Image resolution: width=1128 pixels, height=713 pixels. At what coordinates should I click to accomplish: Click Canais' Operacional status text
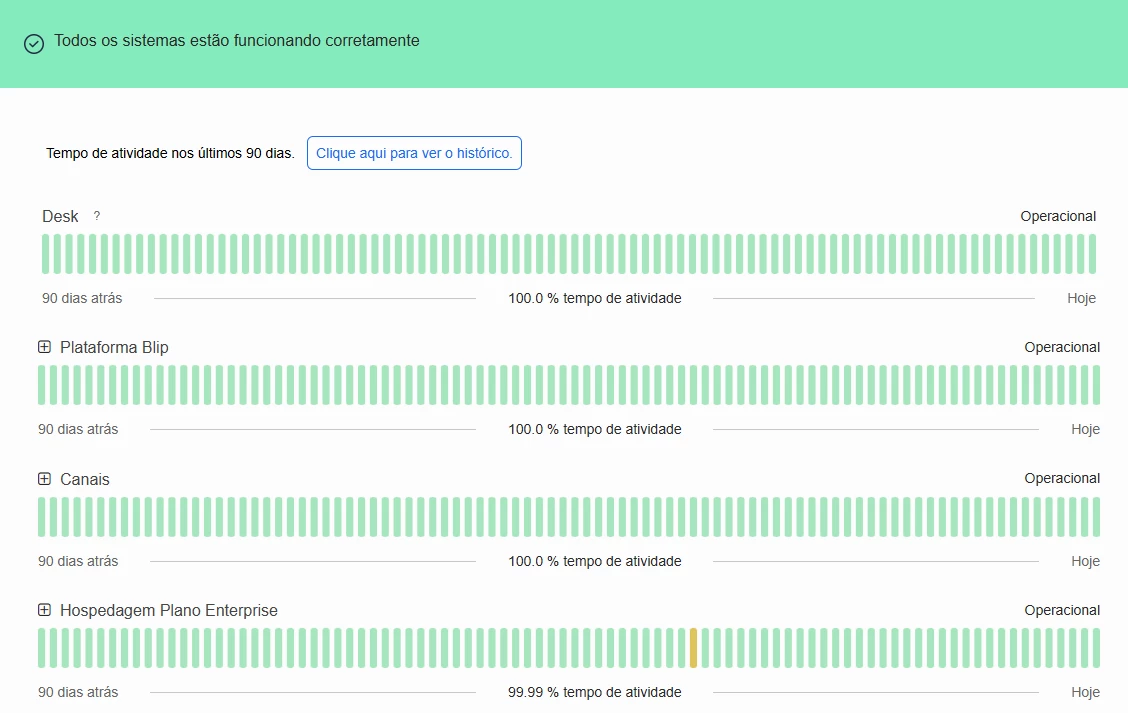[1062, 478]
